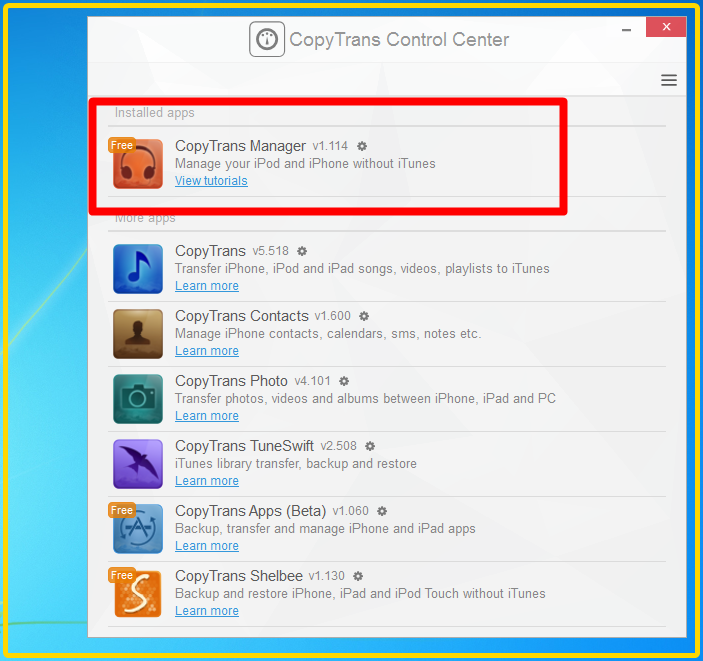Open View tutorials link for CopyTrans Manager

point(211,181)
